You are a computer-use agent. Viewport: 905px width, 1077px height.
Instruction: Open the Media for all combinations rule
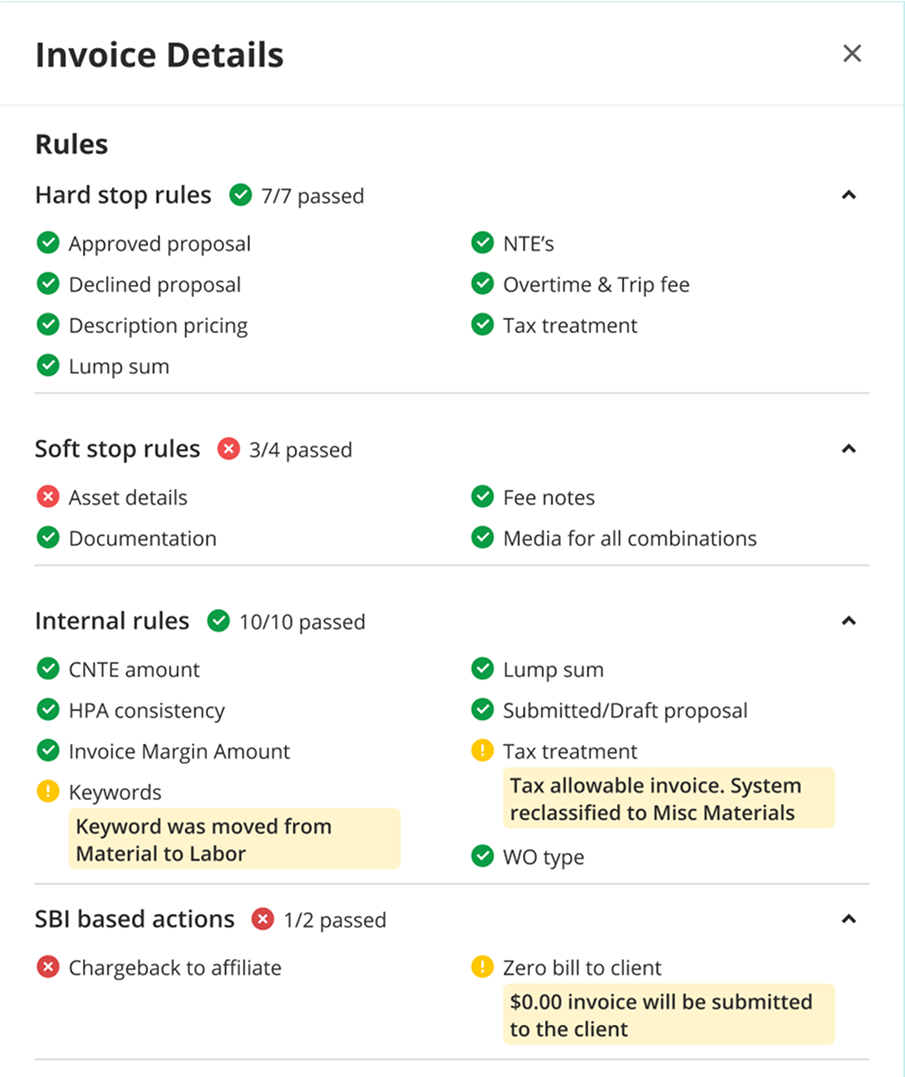(x=630, y=538)
